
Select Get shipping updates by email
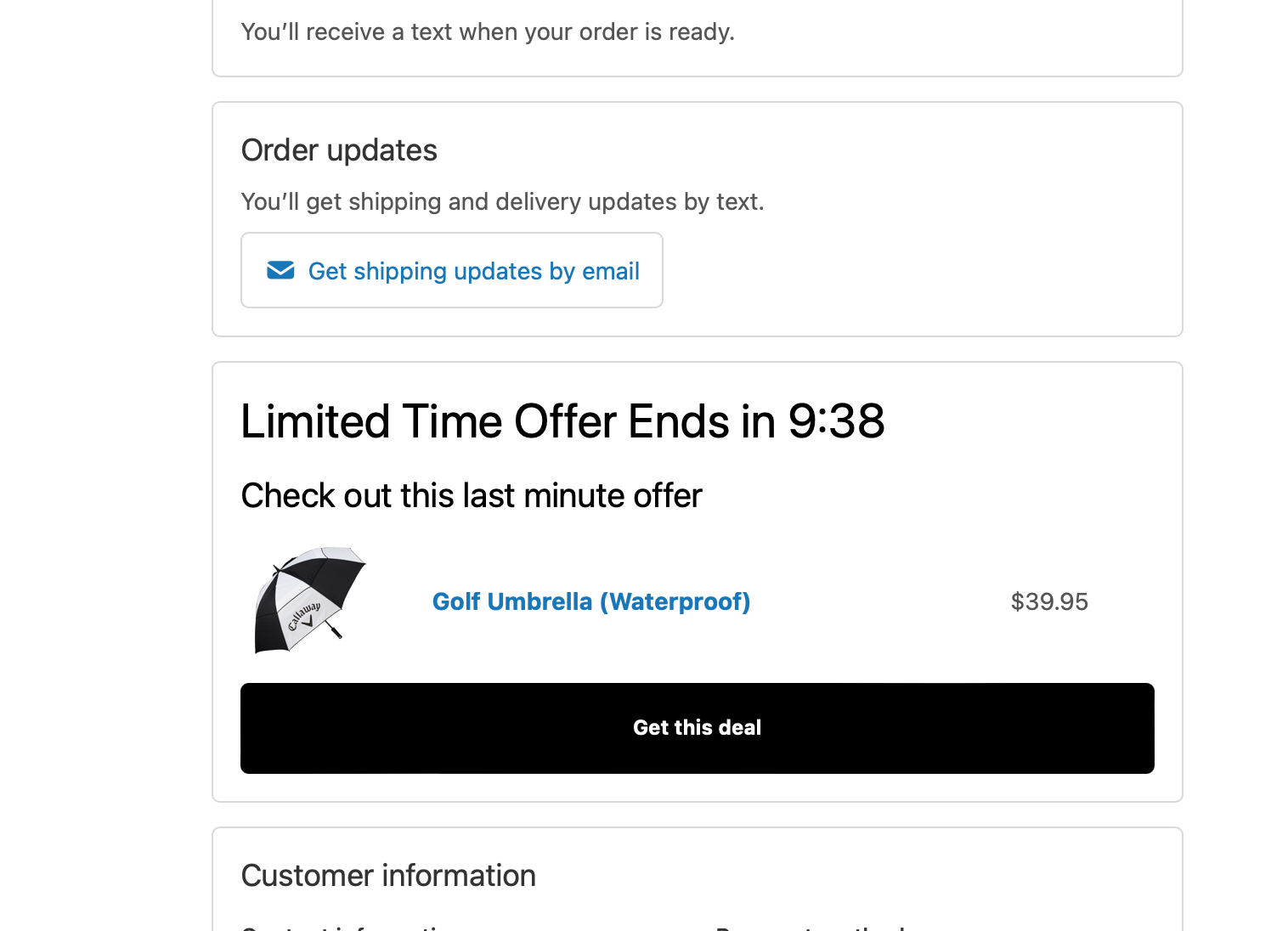(x=452, y=270)
